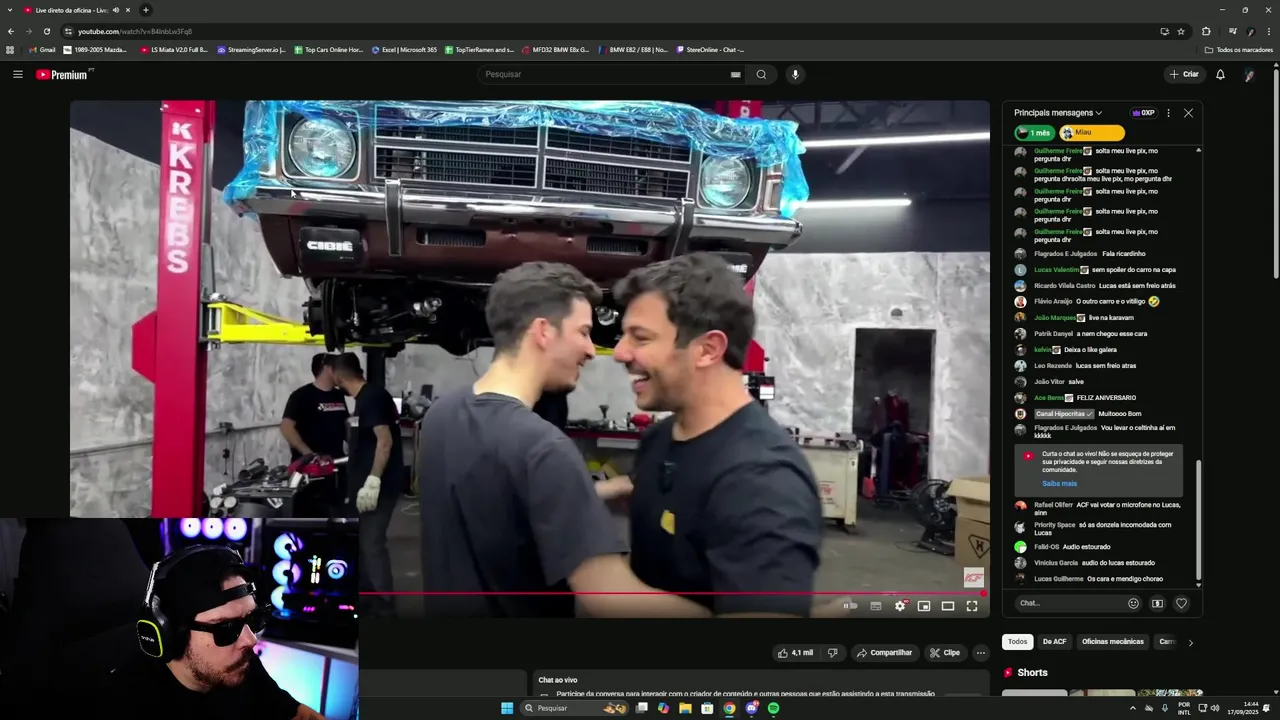Click the yellow Miau super chat chip

coord(1092,133)
